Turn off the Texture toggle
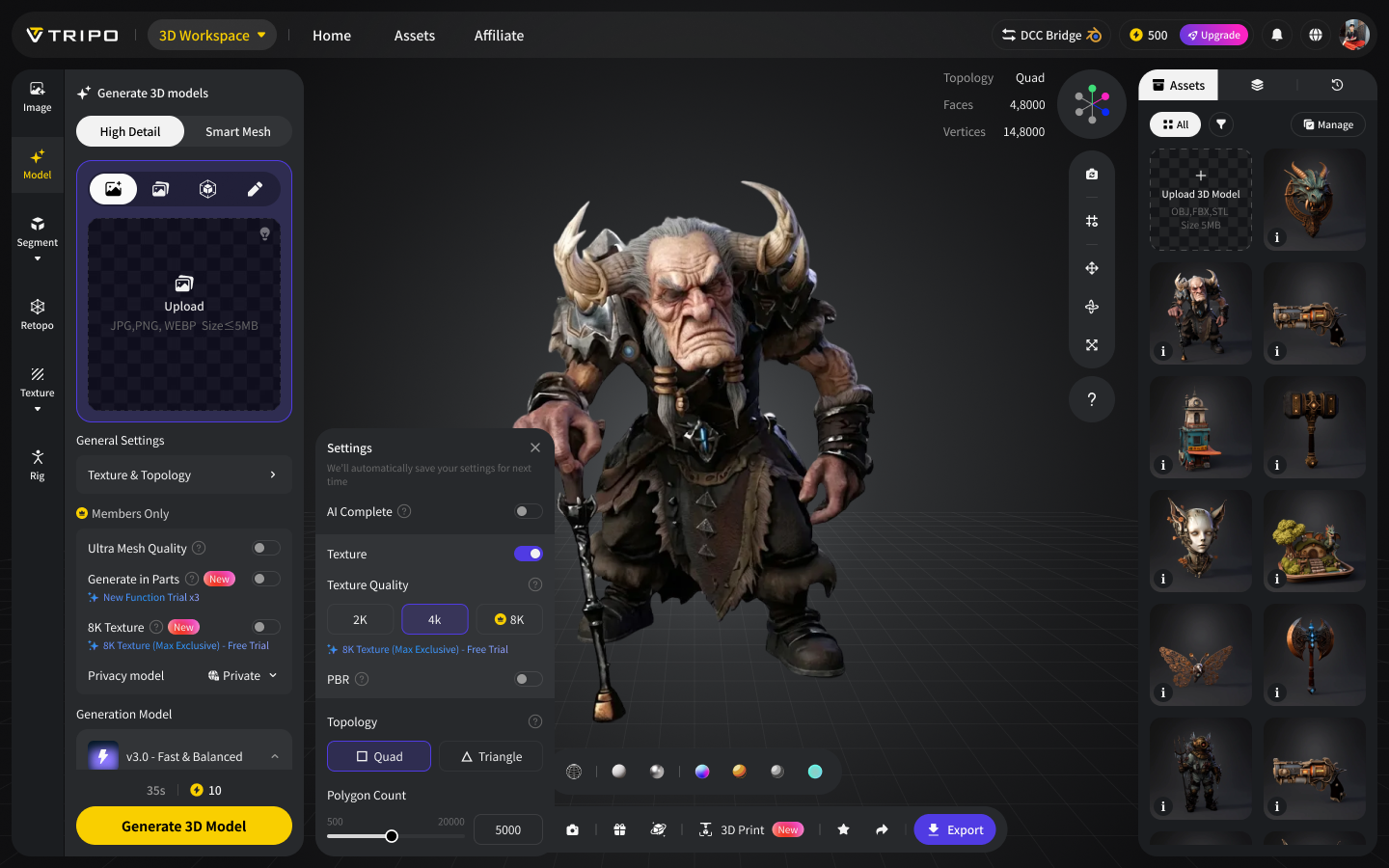This screenshot has height=868, width=1389. click(529, 554)
